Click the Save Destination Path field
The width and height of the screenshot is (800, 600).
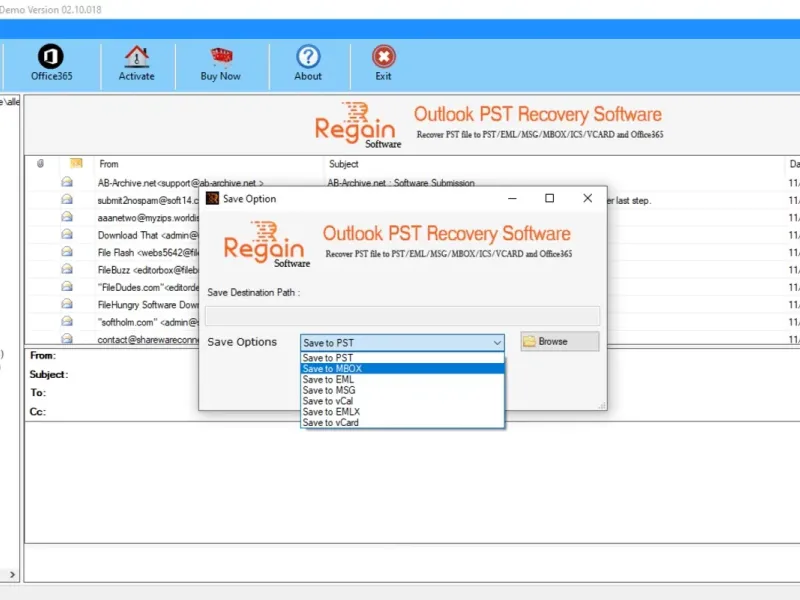[403, 316]
